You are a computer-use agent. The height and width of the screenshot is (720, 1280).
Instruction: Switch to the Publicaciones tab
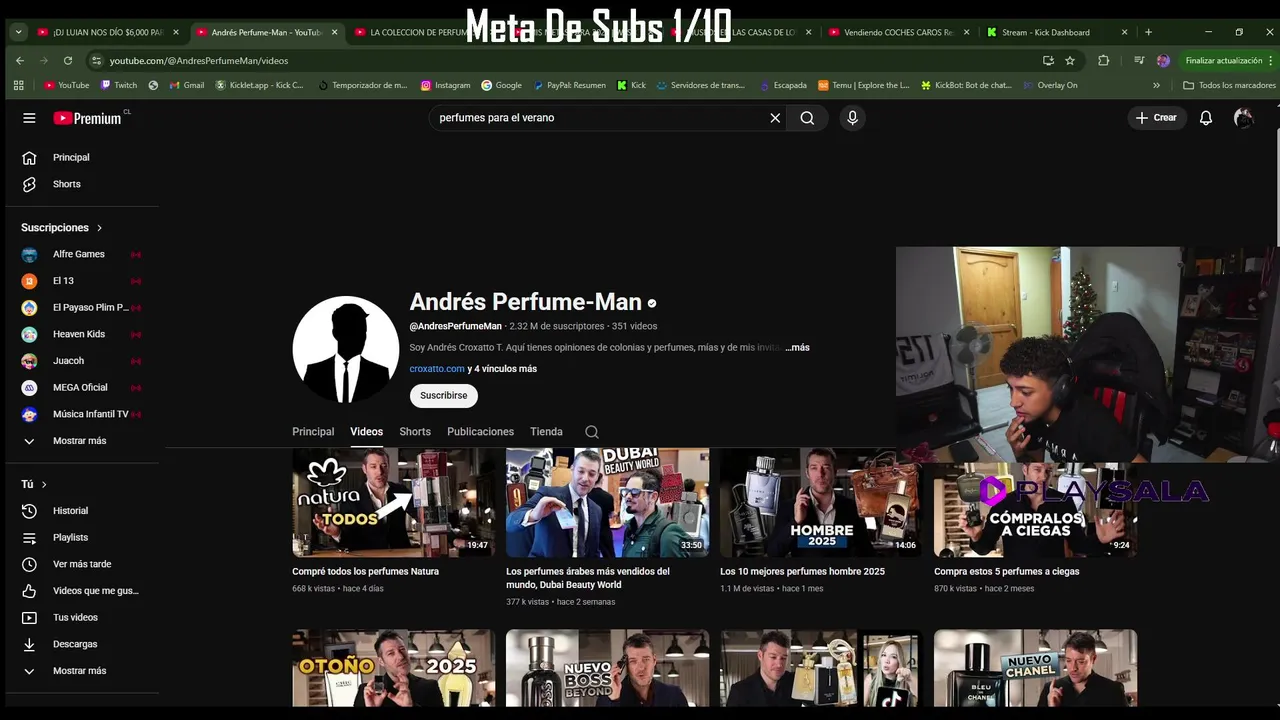[x=480, y=432]
